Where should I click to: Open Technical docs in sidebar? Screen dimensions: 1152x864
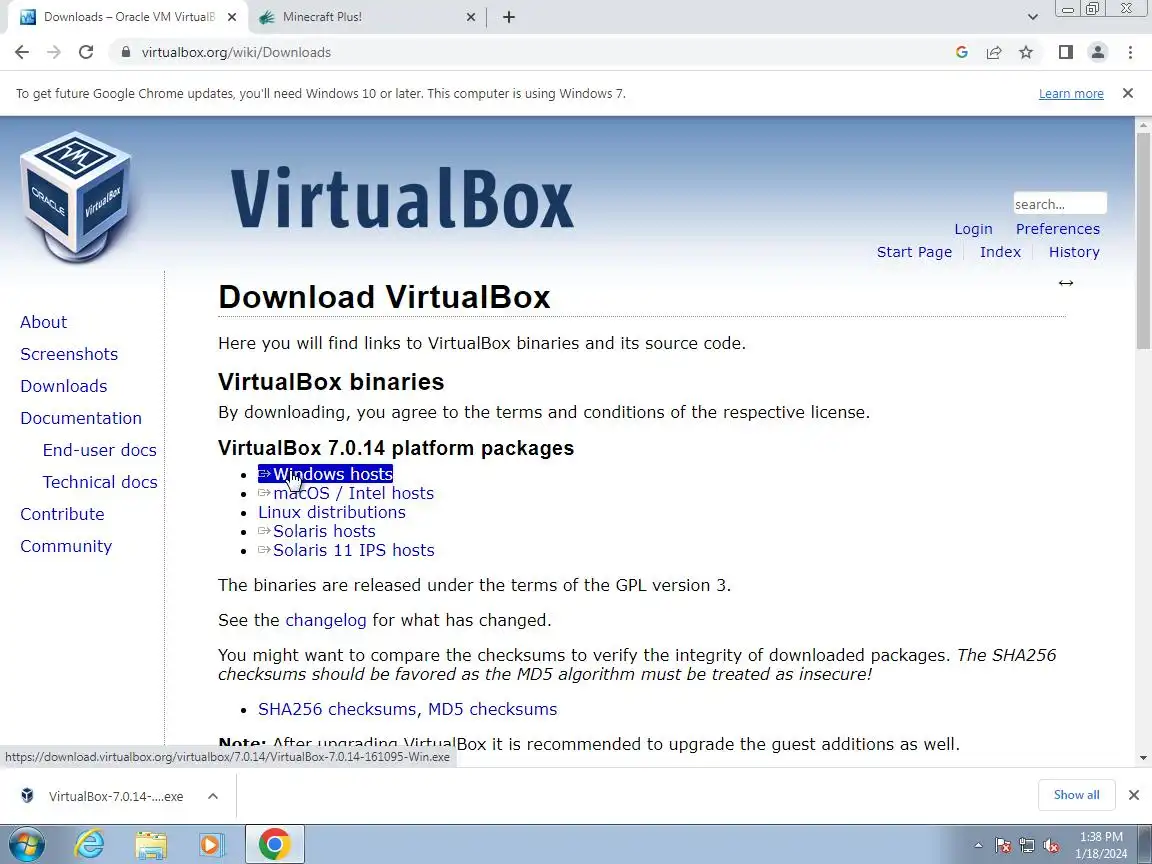100,482
